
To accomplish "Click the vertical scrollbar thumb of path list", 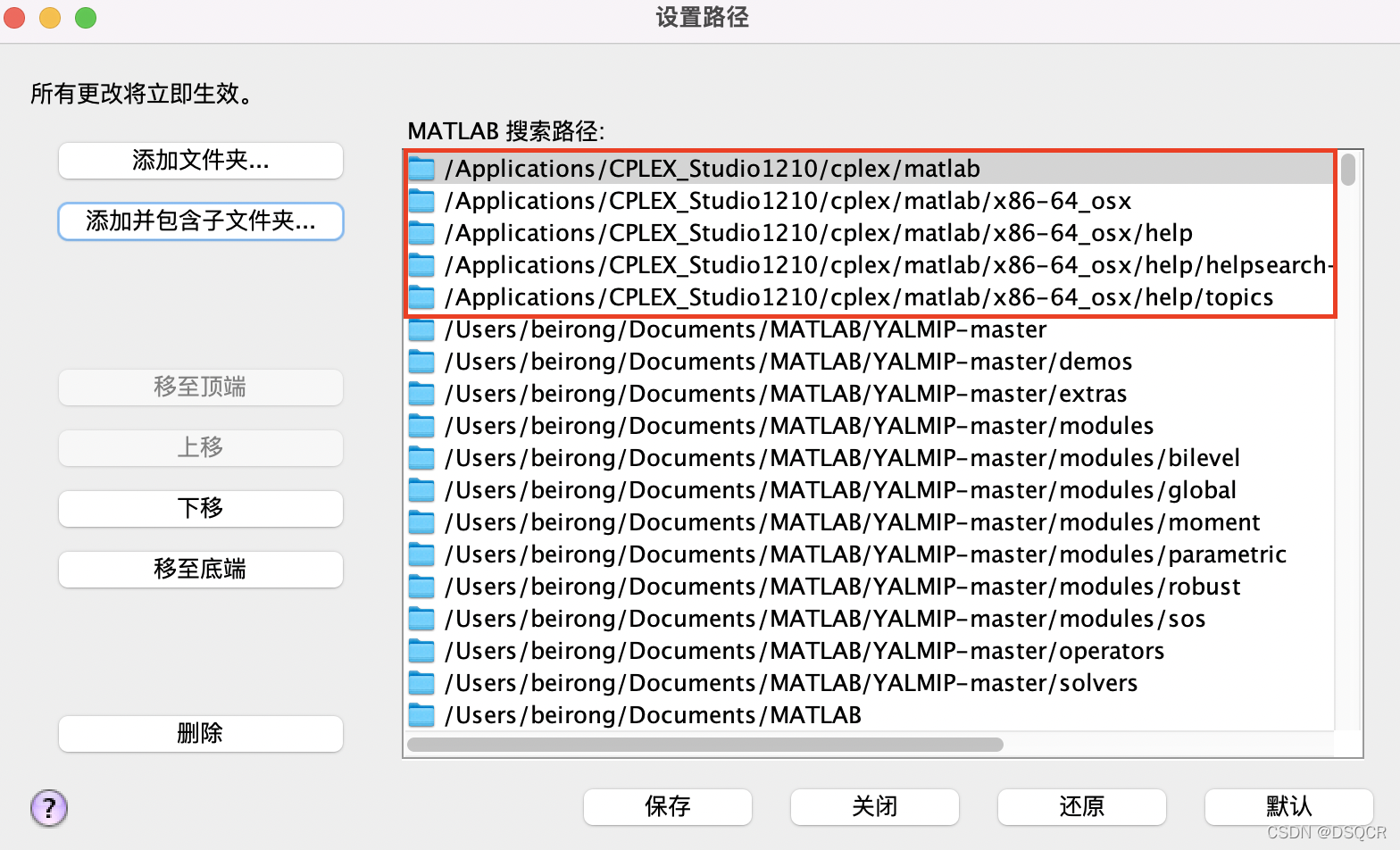I will [1348, 170].
